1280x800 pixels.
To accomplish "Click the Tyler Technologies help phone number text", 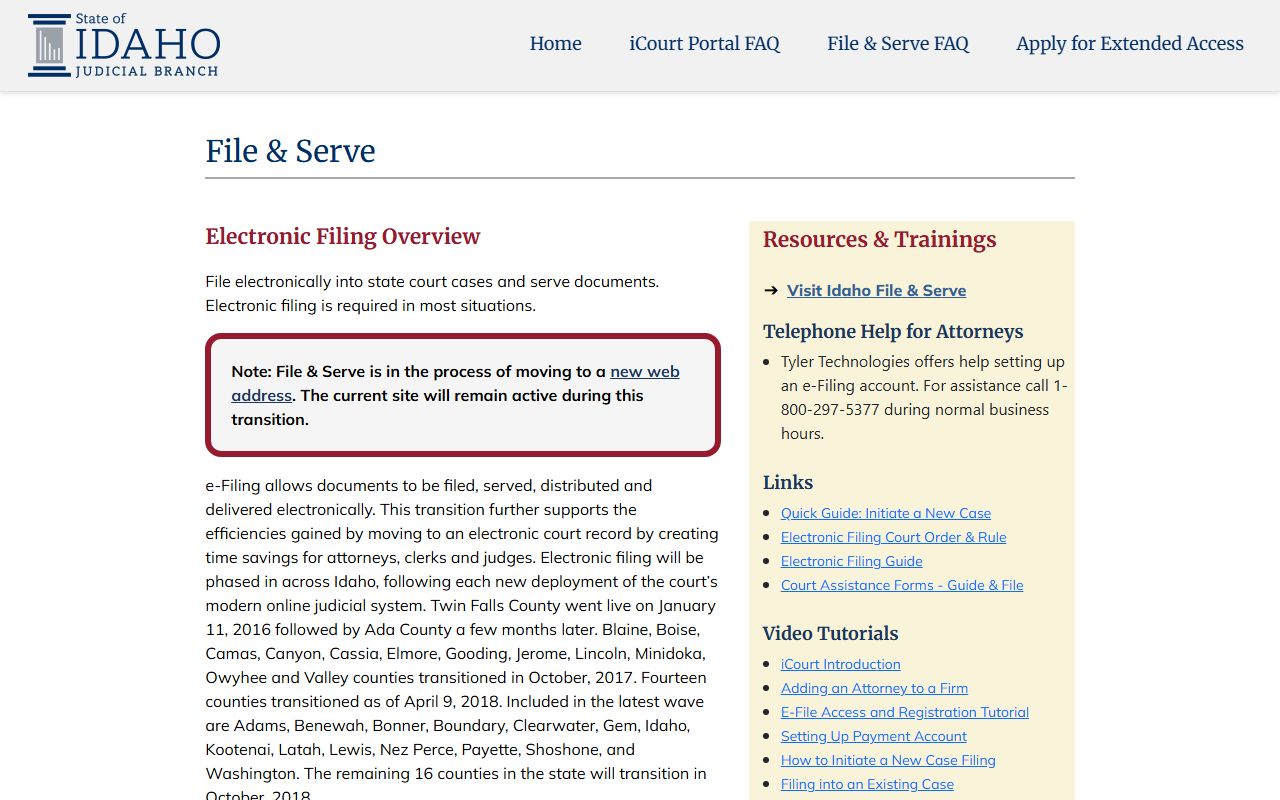I will (924, 397).
